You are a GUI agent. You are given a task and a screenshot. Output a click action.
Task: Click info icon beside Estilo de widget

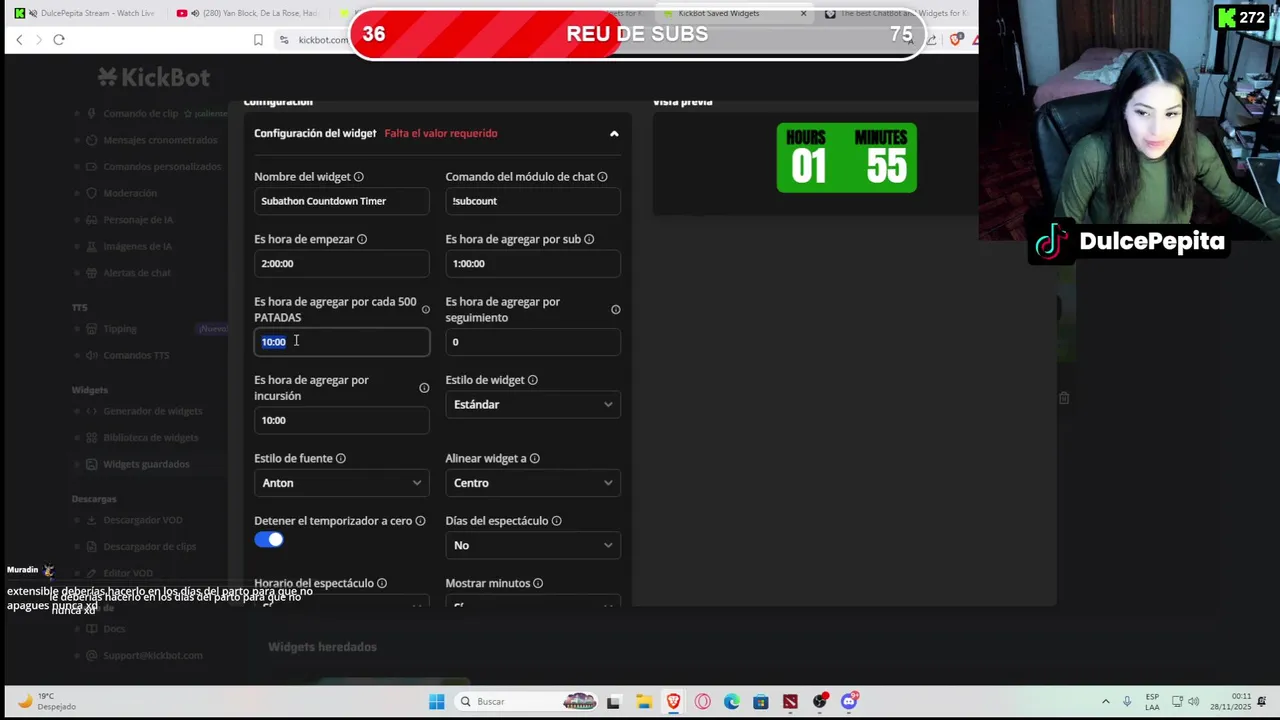tap(533, 380)
